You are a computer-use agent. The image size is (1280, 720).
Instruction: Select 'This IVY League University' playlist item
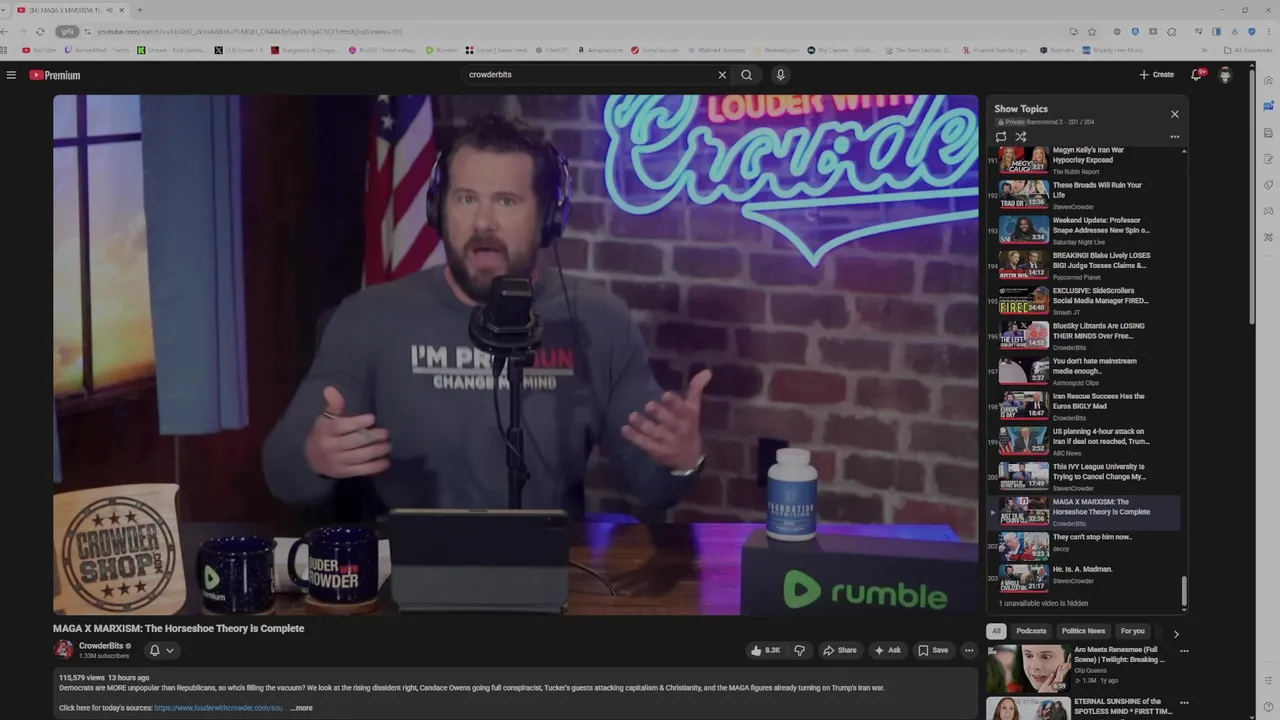click(1084, 476)
